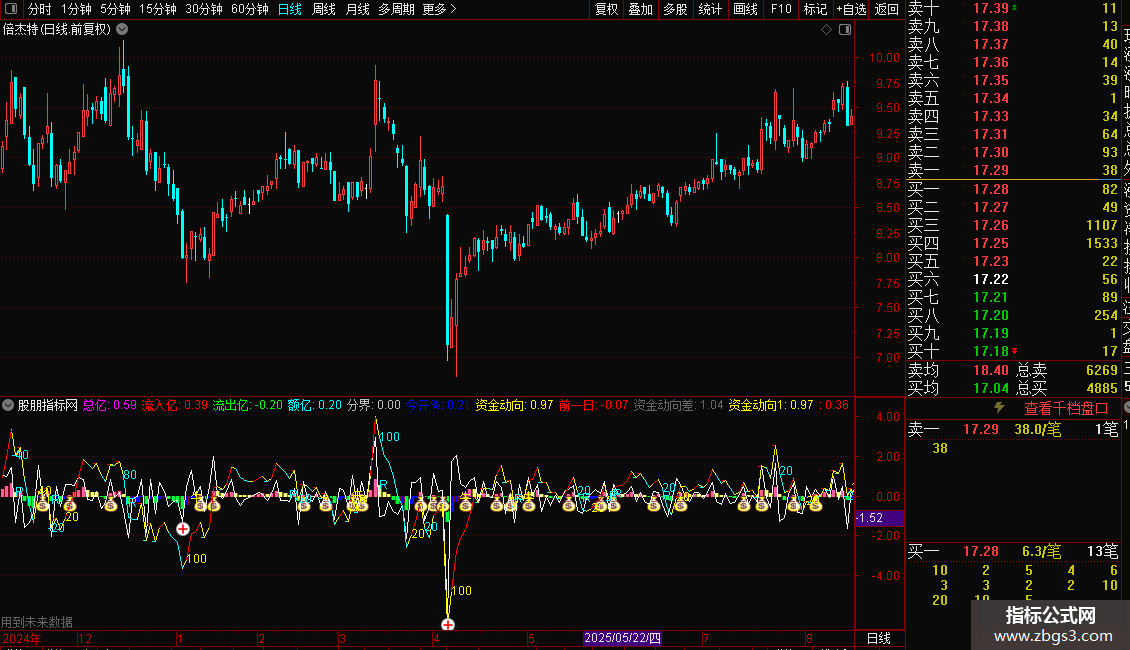The image size is (1130, 650).
Task: Click the 10.00 price axis label
Action: (884, 58)
